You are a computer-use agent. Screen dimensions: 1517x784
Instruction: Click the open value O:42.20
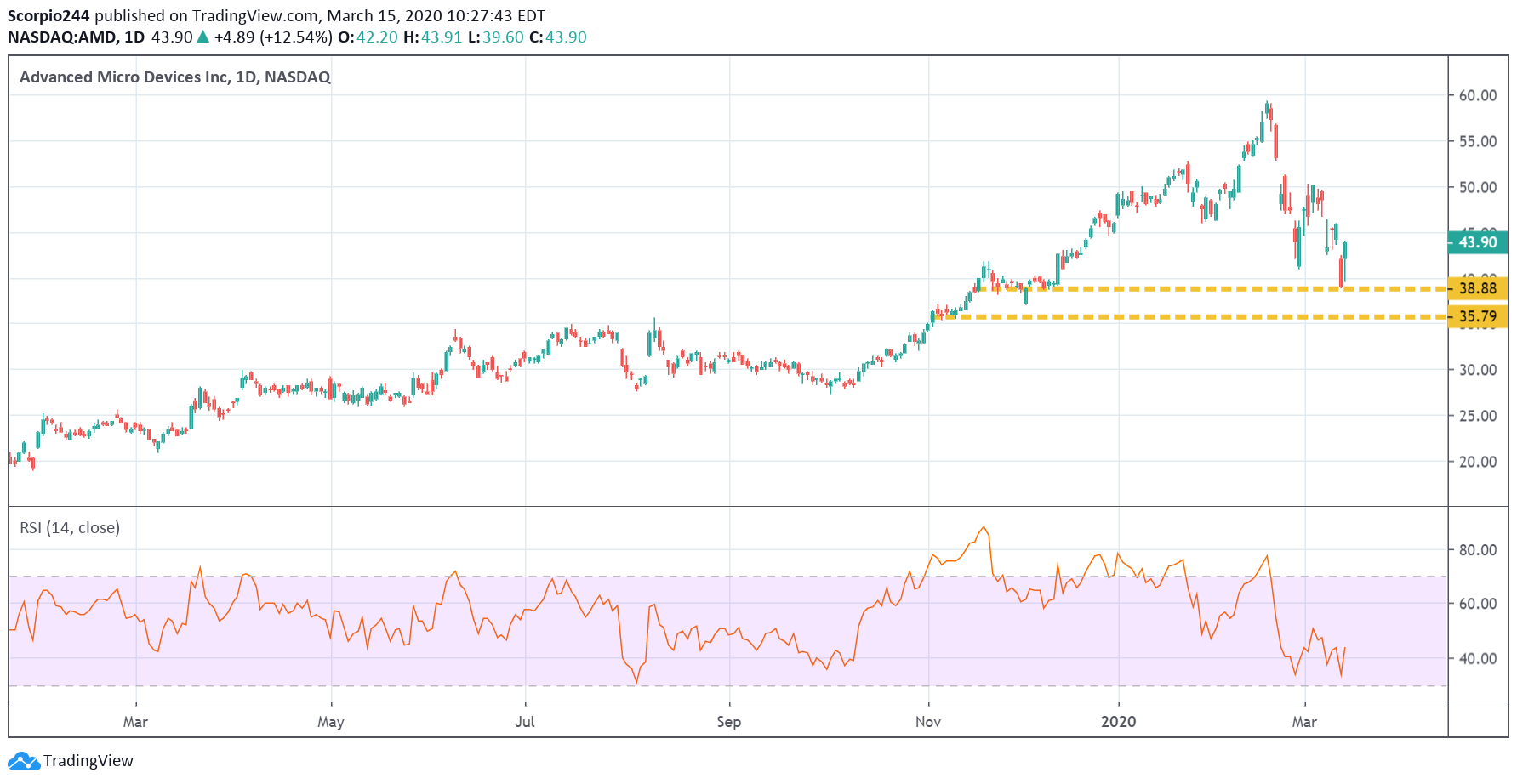[x=368, y=37]
